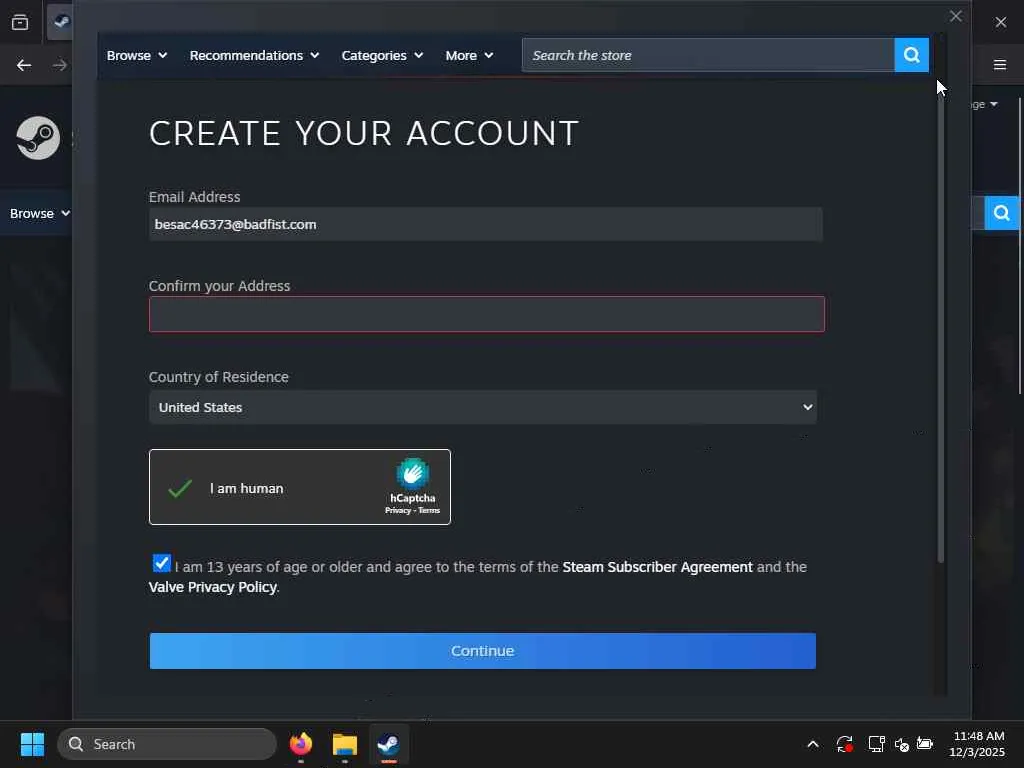Open the Windows Start menu
Viewport: 1024px width, 768px height.
pyautogui.click(x=32, y=744)
